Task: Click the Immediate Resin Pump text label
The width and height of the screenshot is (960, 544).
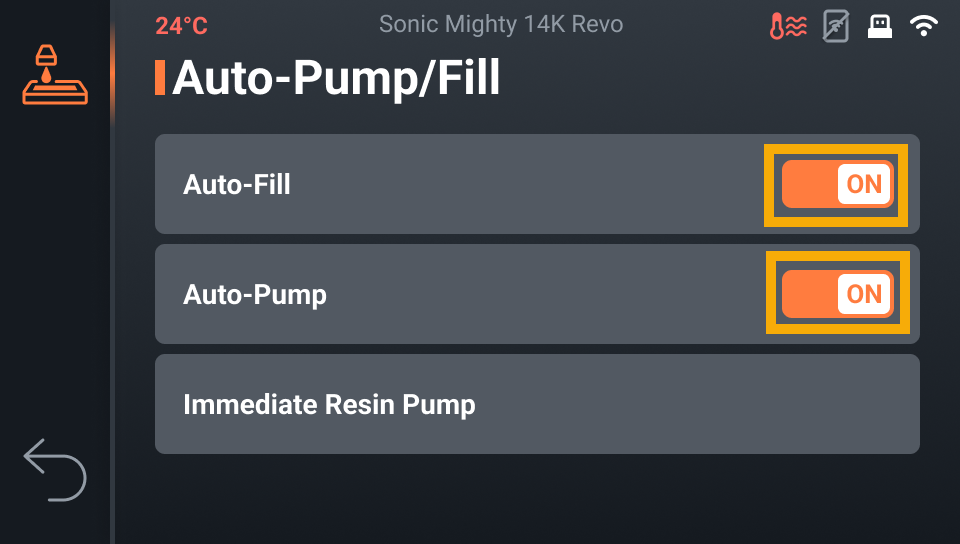Action: [x=329, y=404]
